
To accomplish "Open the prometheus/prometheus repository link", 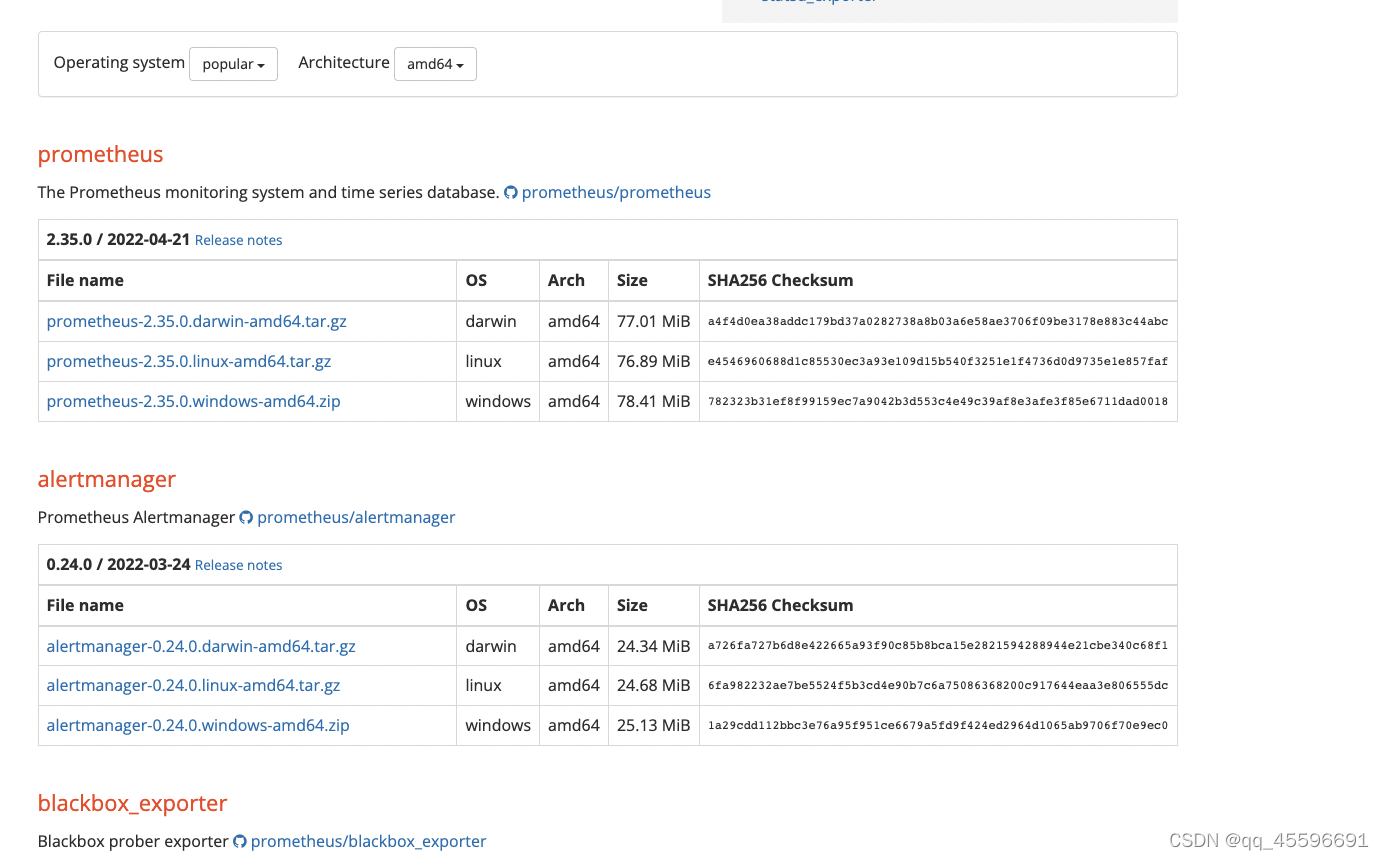I will pyautogui.click(x=616, y=192).
